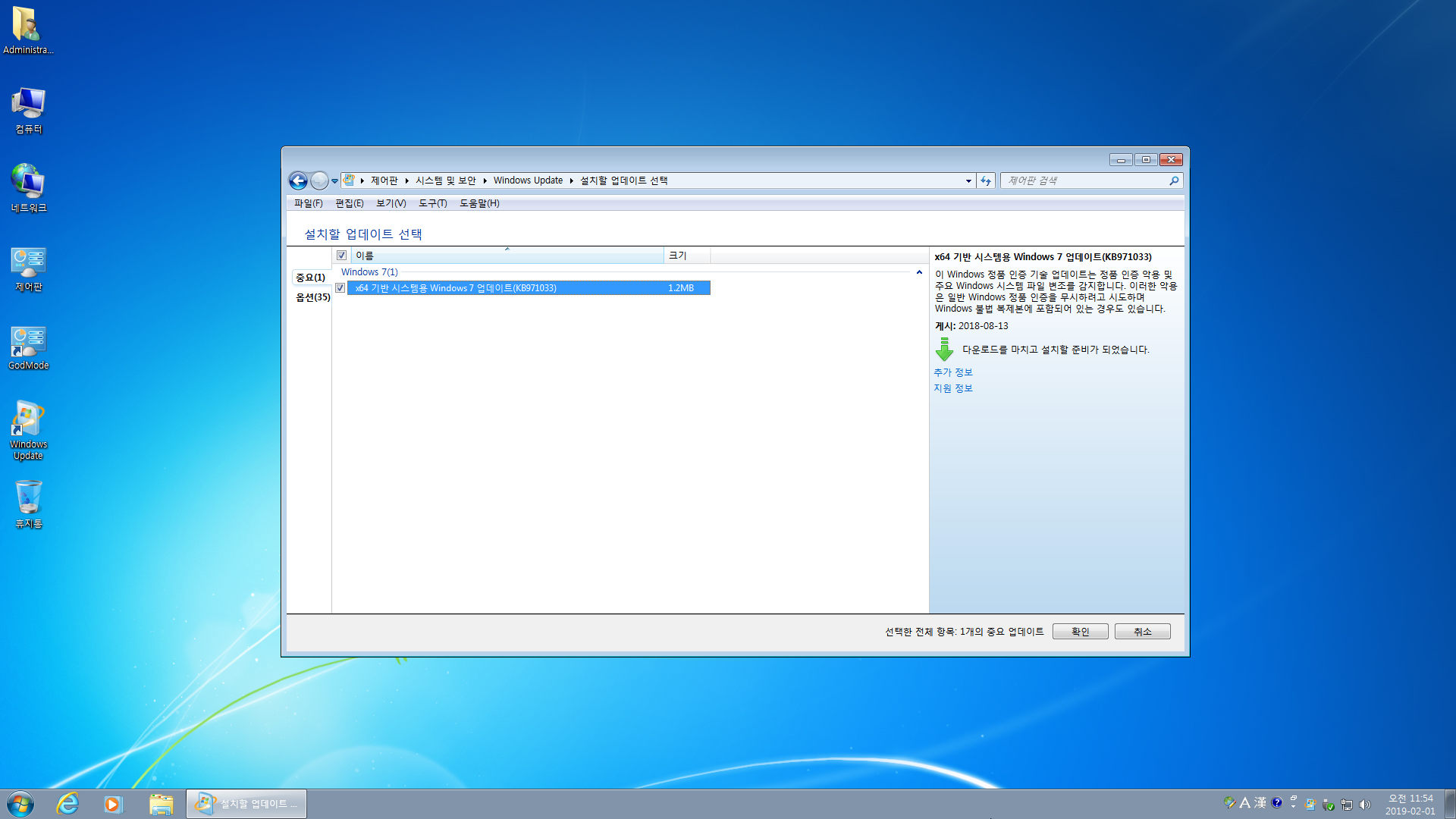The image size is (1456, 819).
Task: Open Windows Explorer from taskbar
Action: coord(161,804)
